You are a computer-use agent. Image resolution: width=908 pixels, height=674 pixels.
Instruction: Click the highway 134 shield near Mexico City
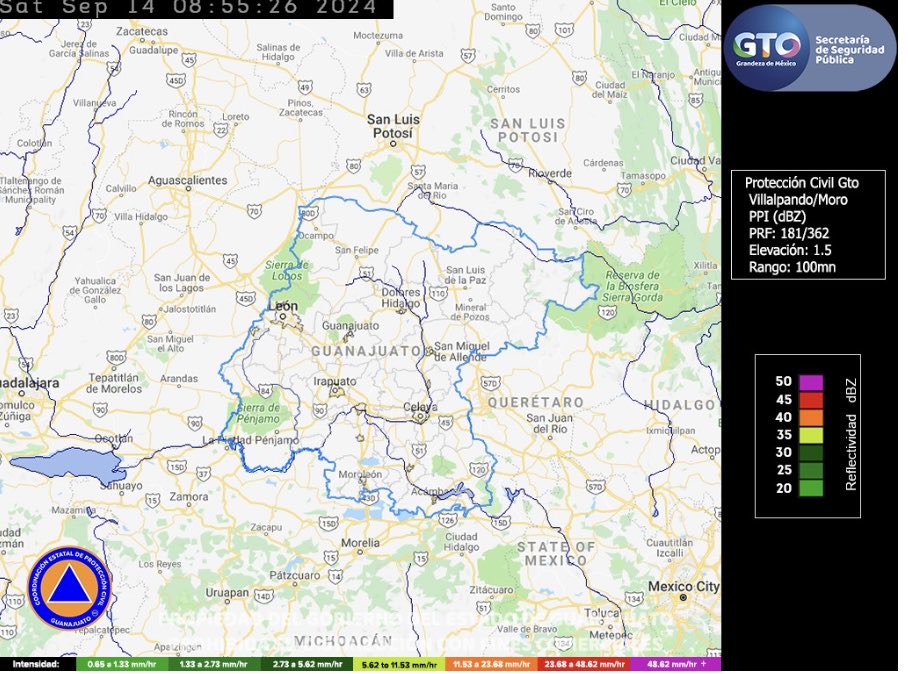634,599
